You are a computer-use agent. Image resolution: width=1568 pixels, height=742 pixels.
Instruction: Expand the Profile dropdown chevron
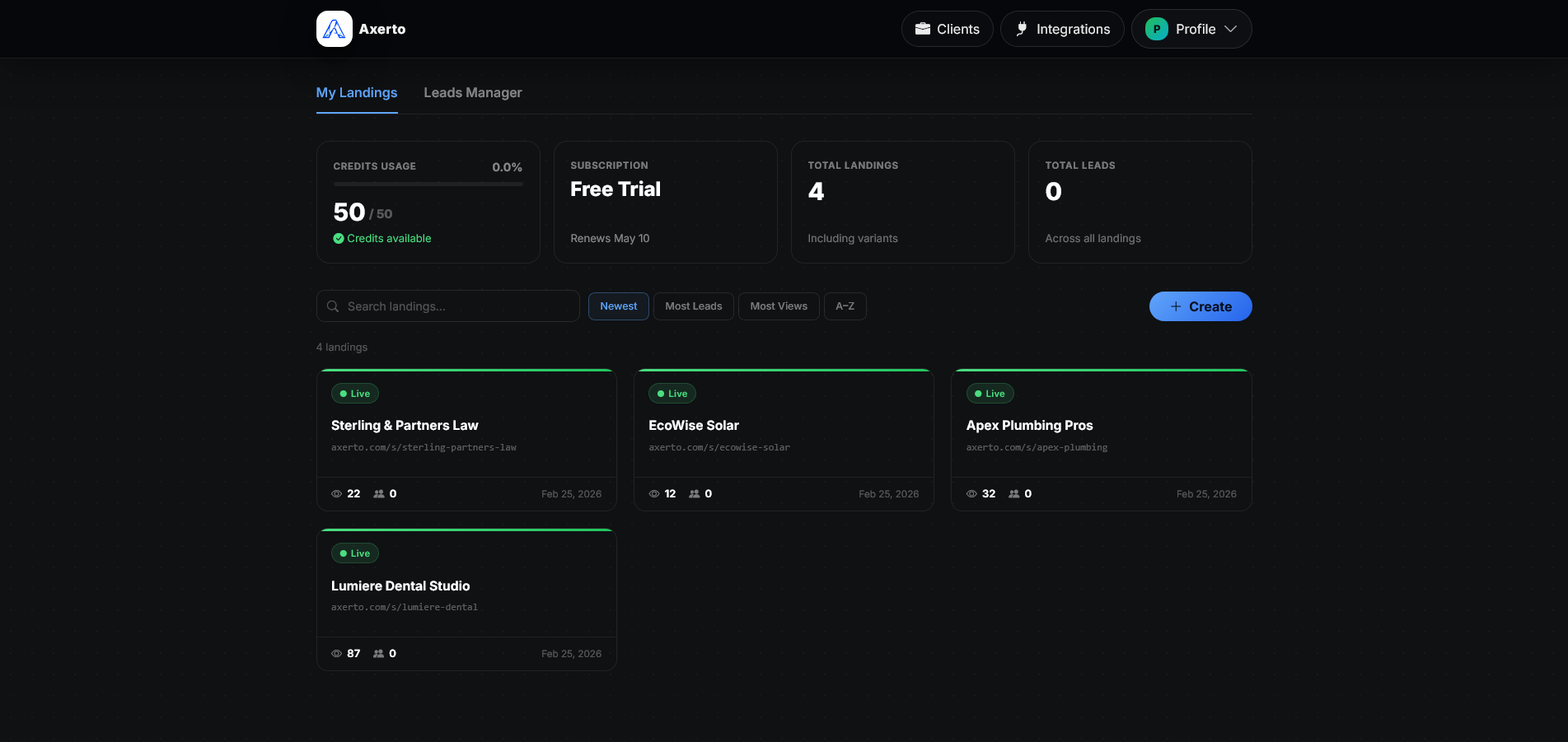[x=1231, y=29]
